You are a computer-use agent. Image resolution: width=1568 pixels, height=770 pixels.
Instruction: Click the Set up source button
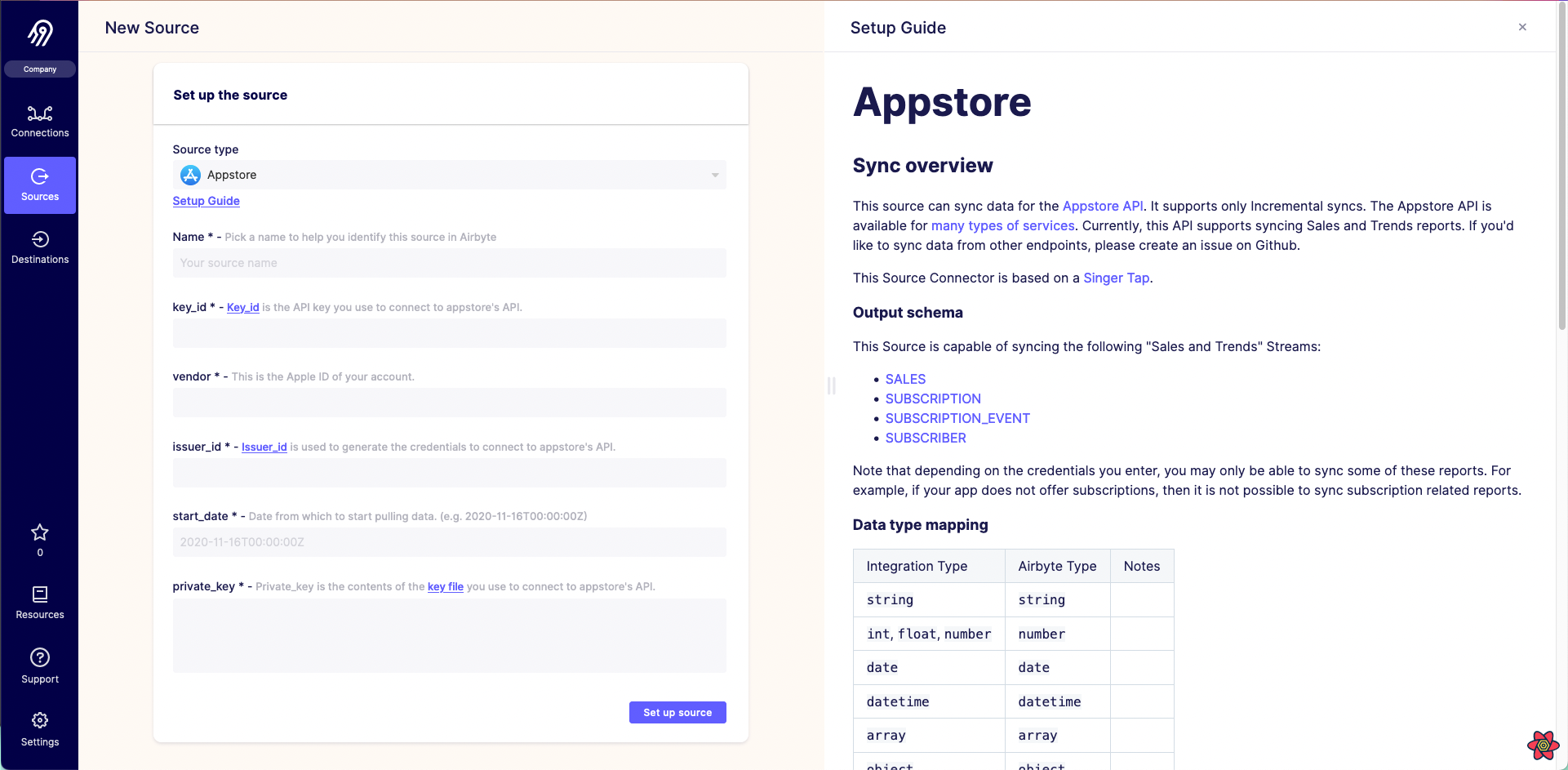tap(677, 712)
